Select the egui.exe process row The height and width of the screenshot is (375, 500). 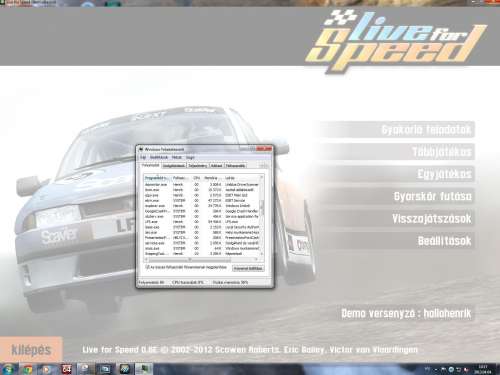point(202,195)
